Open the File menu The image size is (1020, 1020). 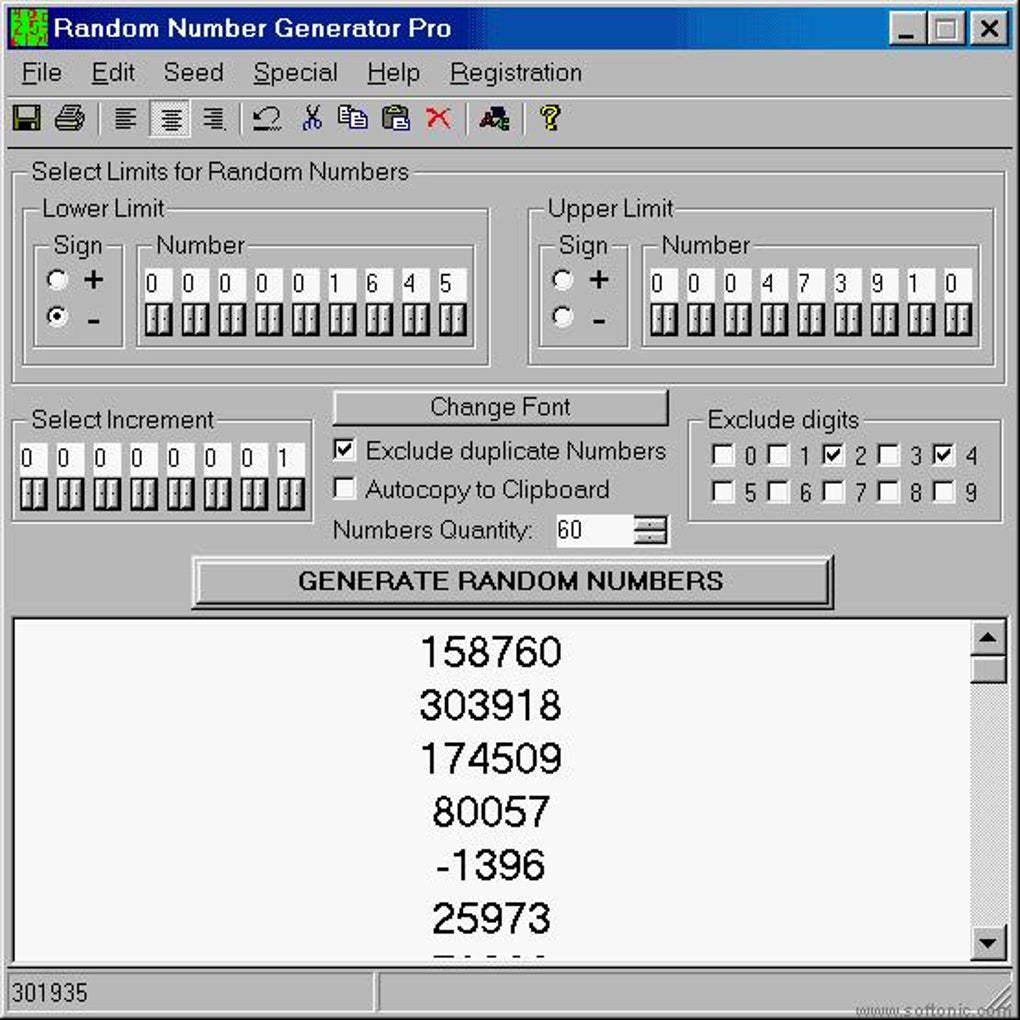click(x=42, y=72)
